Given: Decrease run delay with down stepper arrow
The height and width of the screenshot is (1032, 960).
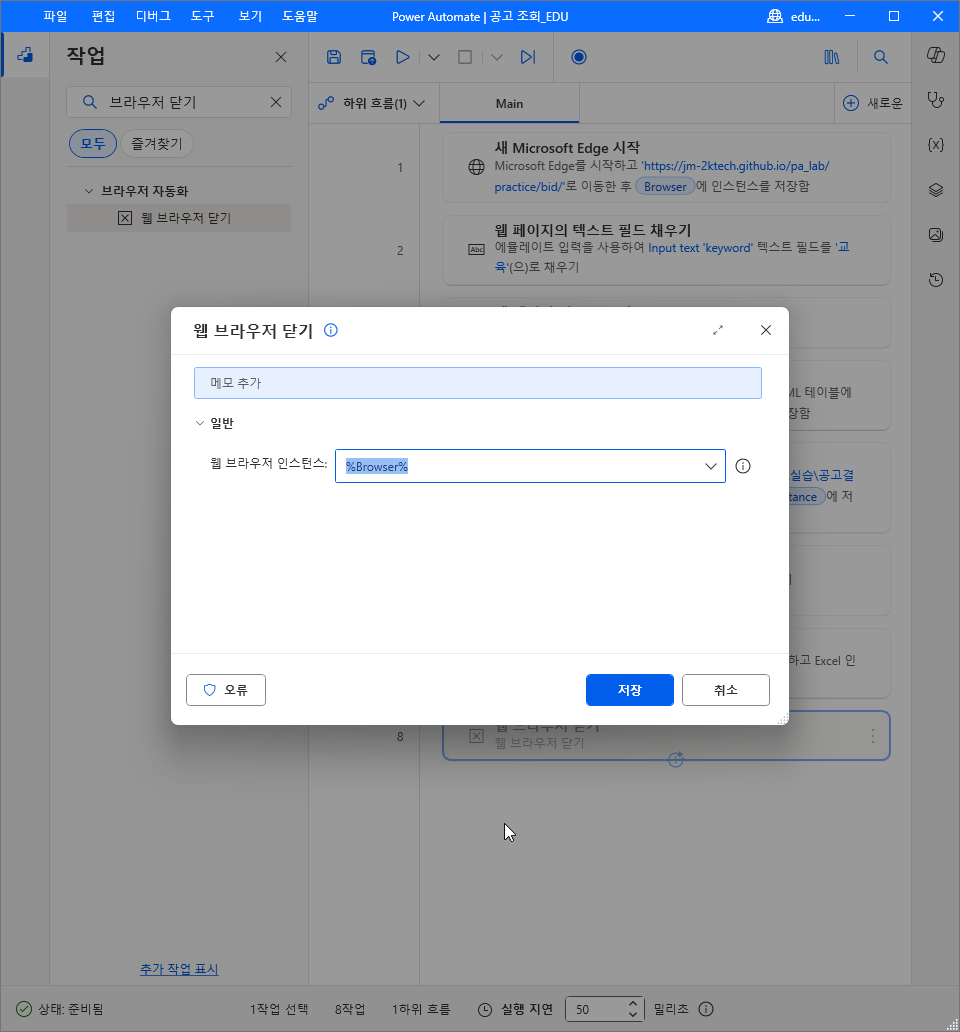Looking at the screenshot, I should click(633, 1015).
